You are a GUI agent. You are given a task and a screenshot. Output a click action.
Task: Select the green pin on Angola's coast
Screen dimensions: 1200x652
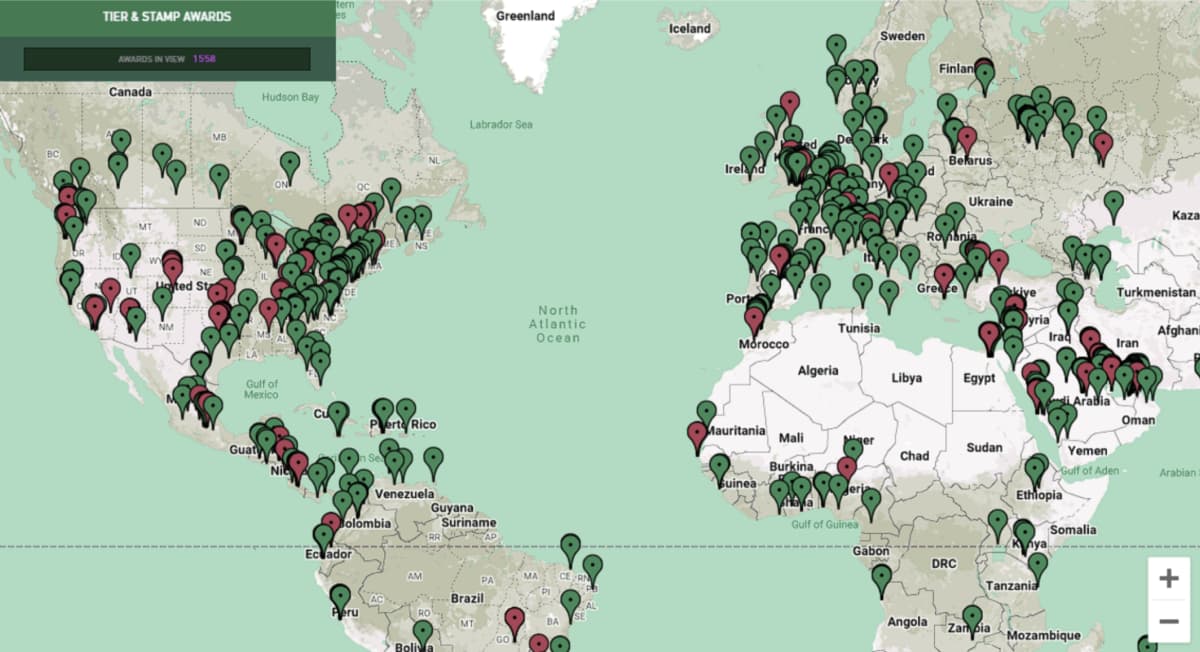881,579
